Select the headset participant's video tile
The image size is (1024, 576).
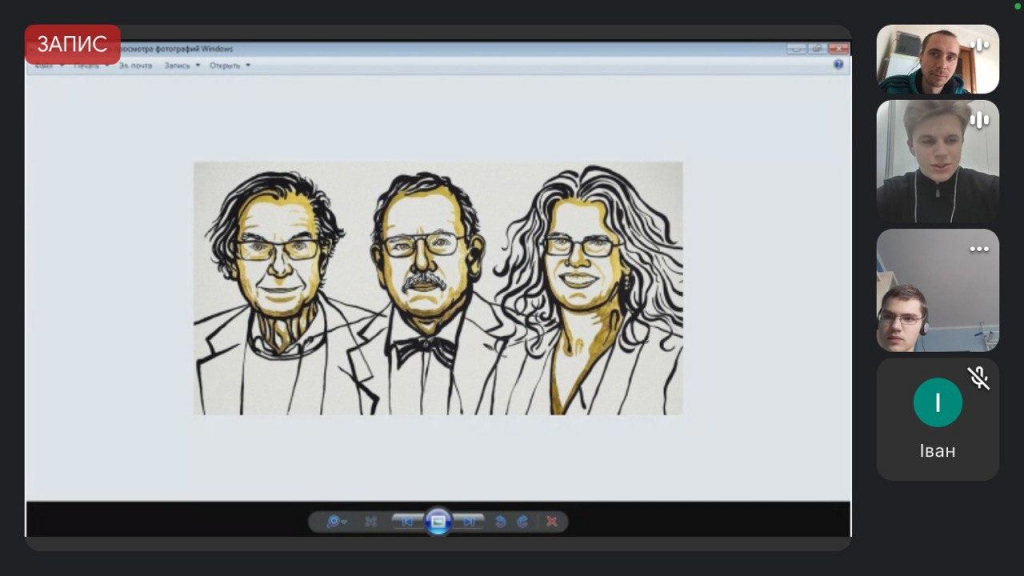(937, 291)
